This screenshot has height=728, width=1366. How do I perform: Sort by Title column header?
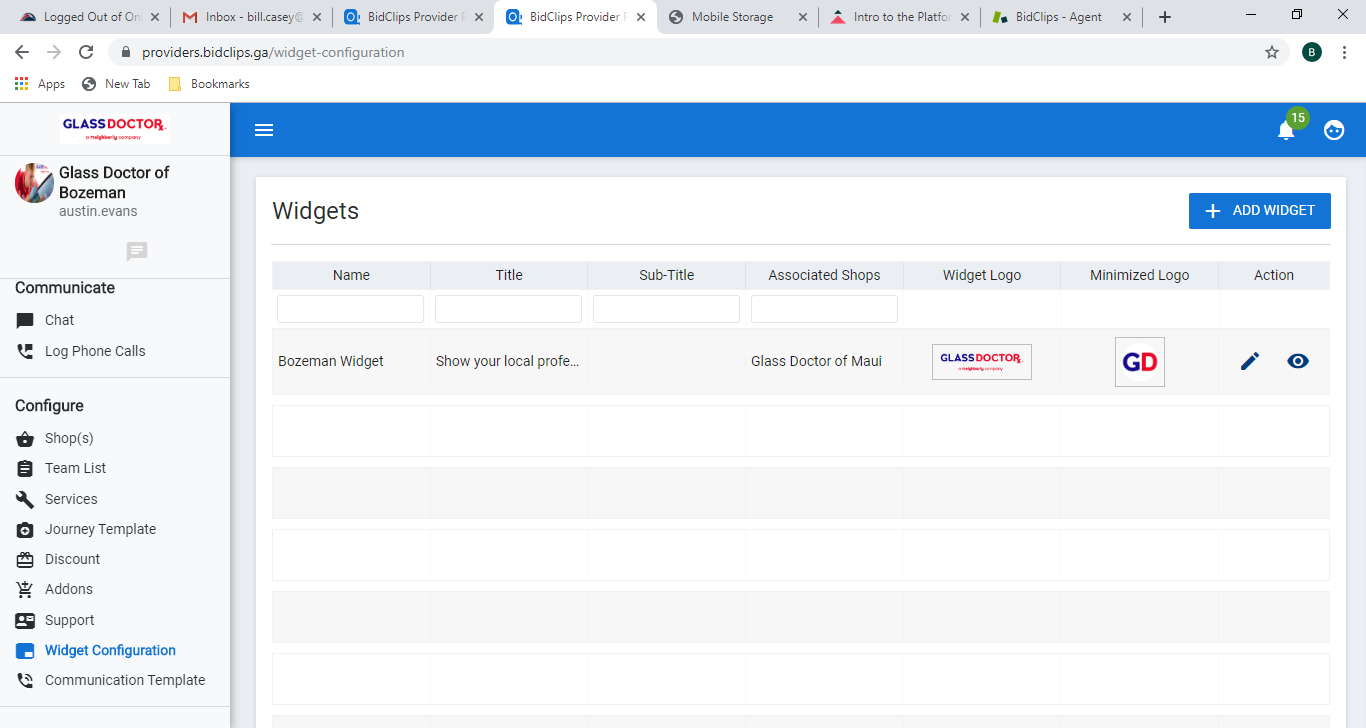click(509, 275)
